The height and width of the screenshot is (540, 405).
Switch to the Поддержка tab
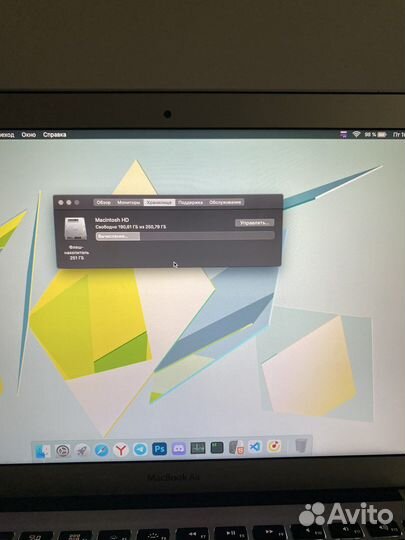pyautogui.click(x=190, y=202)
